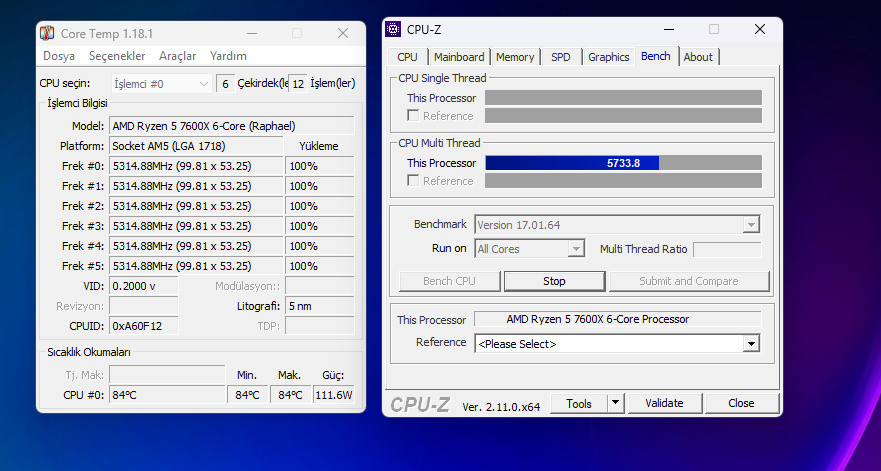Close the Core Temp window
The width and height of the screenshot is (881, 471).
343,34
